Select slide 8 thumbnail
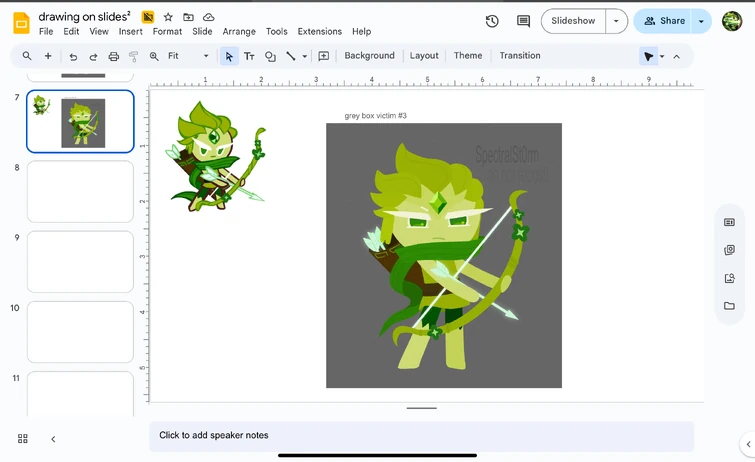This screenshot has width=755, height=462. 80,191
